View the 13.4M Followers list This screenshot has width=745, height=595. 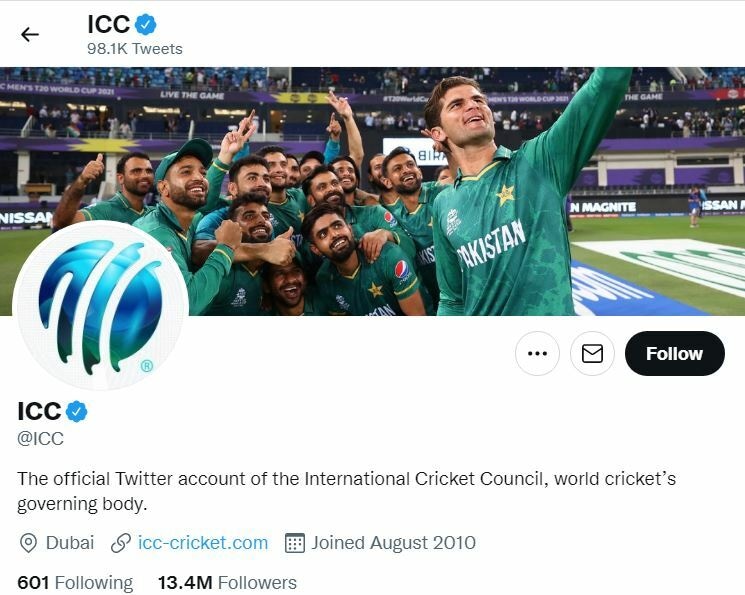click(227, 582)
